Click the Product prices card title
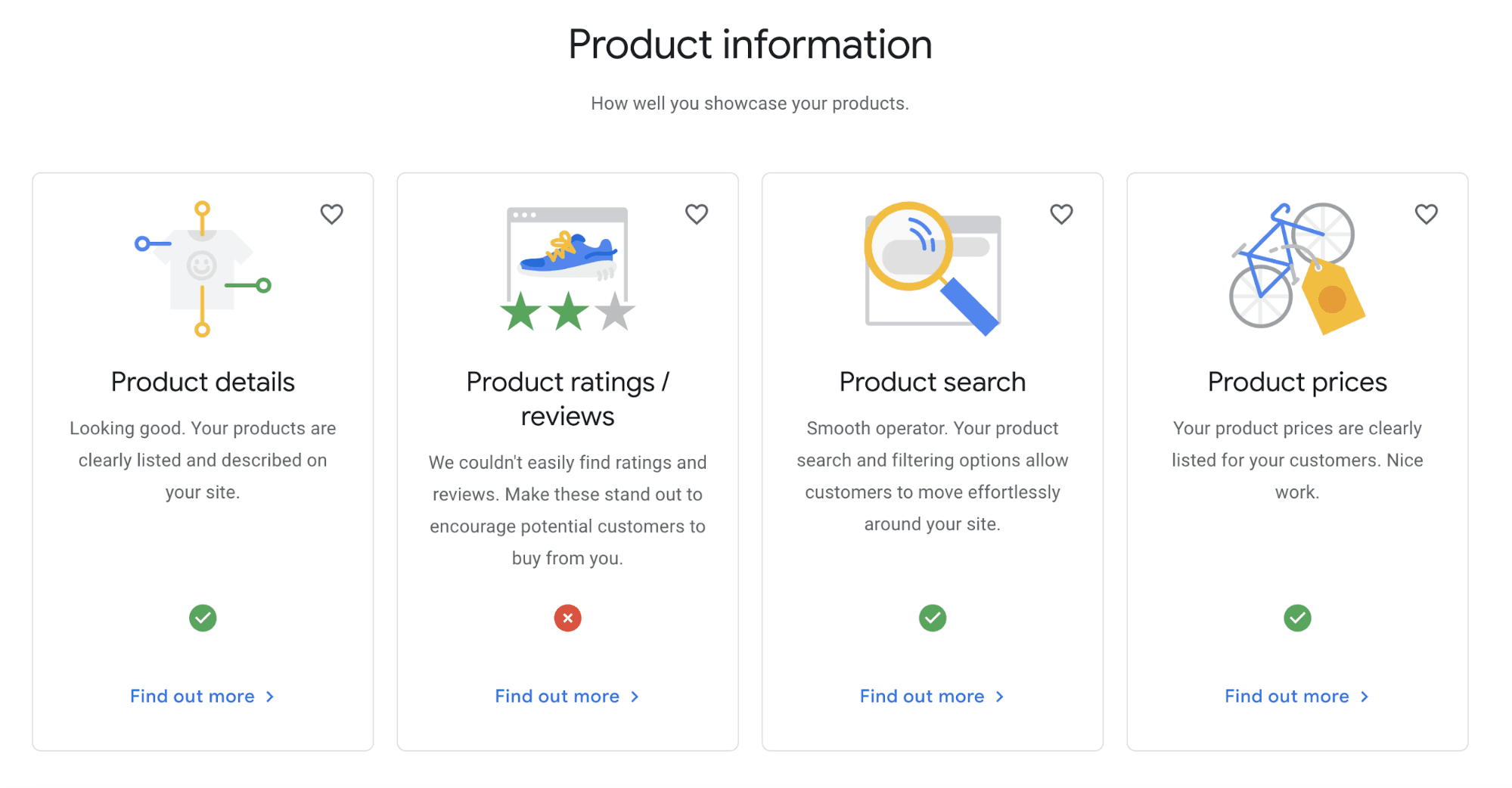1512x788 pixels. (x=1297, y=382)
